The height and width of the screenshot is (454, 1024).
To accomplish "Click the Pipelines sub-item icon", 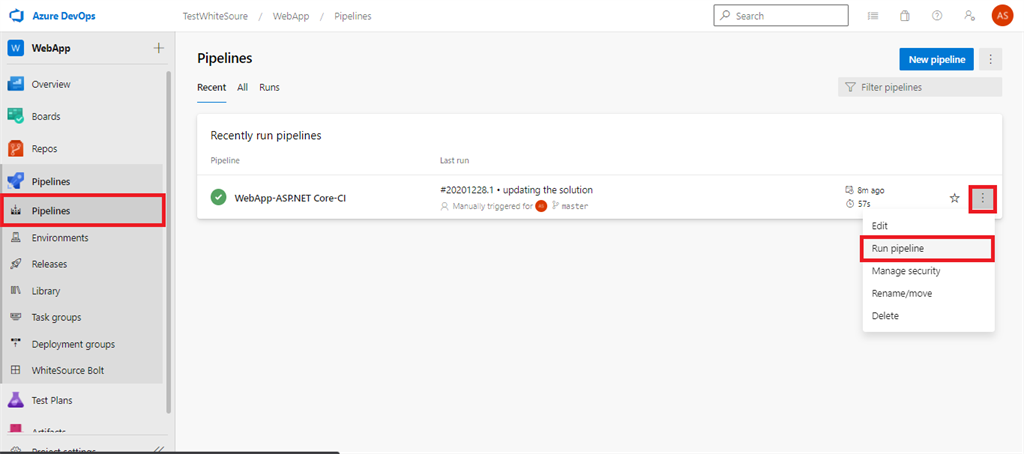I will pyautogui.click(x=16, y=211).
